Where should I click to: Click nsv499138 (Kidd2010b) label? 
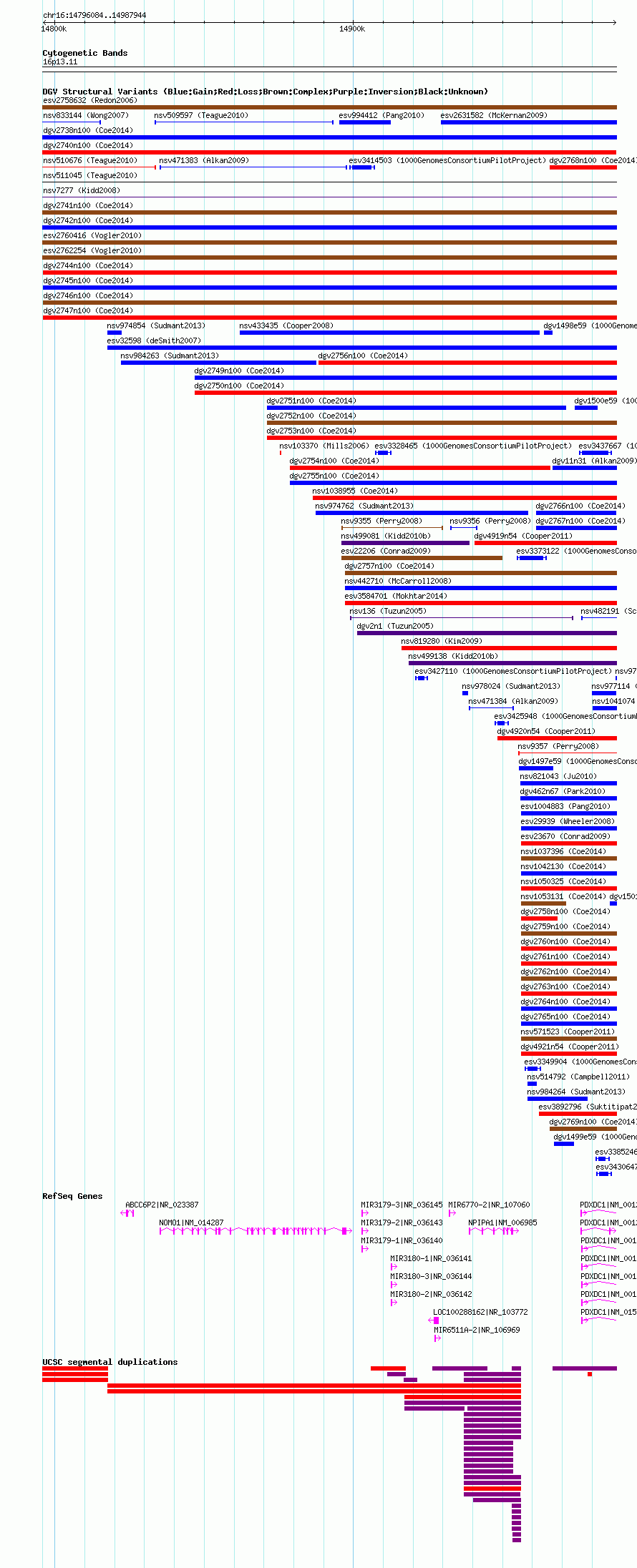coord(454,656)
